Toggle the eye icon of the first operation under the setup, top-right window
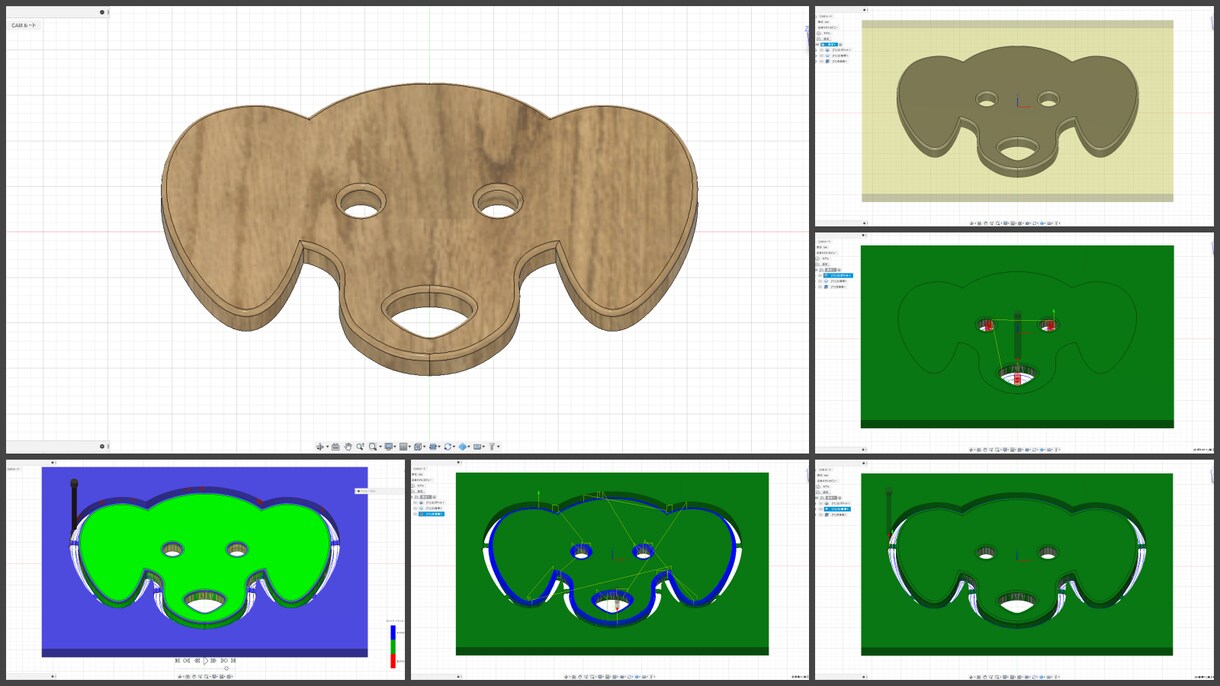This screenshot has width=1220, height=686. pos(823,50)
